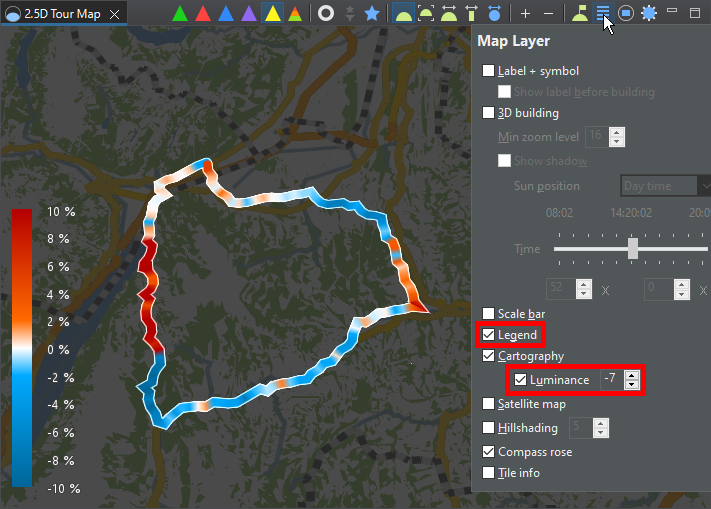
Task: Click the hill with flag icon
Action: pos(580,14)
